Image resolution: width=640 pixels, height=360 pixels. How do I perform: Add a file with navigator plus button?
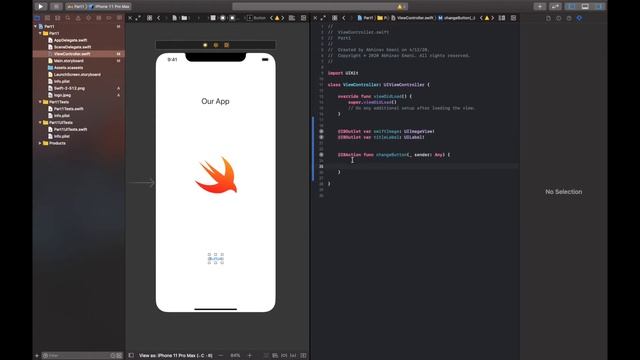[37, 356]
